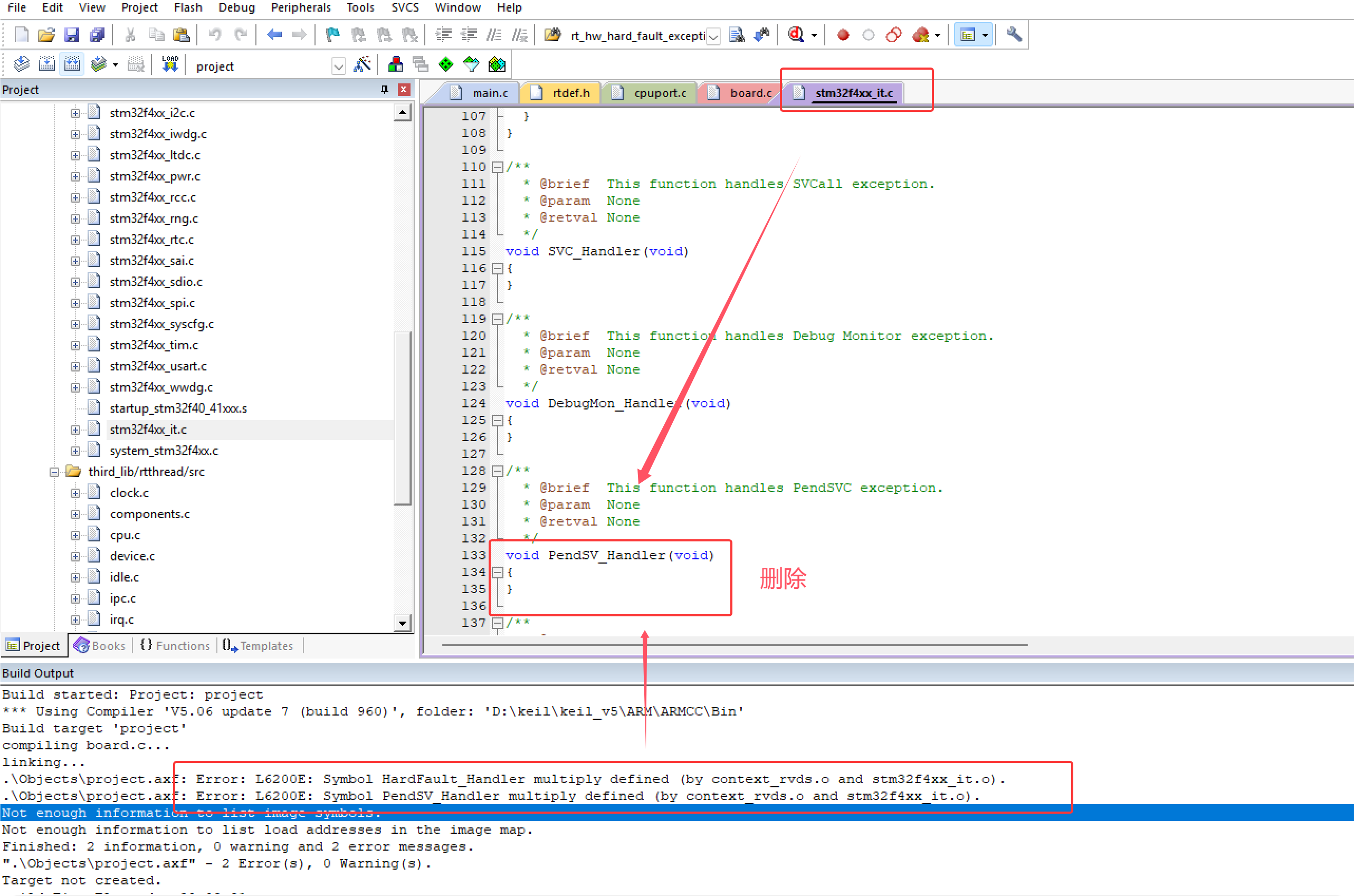Collapse the third_lib/rtthread/src folder
The width and height of the screenshot is (1354, 896).
(54, 471)
